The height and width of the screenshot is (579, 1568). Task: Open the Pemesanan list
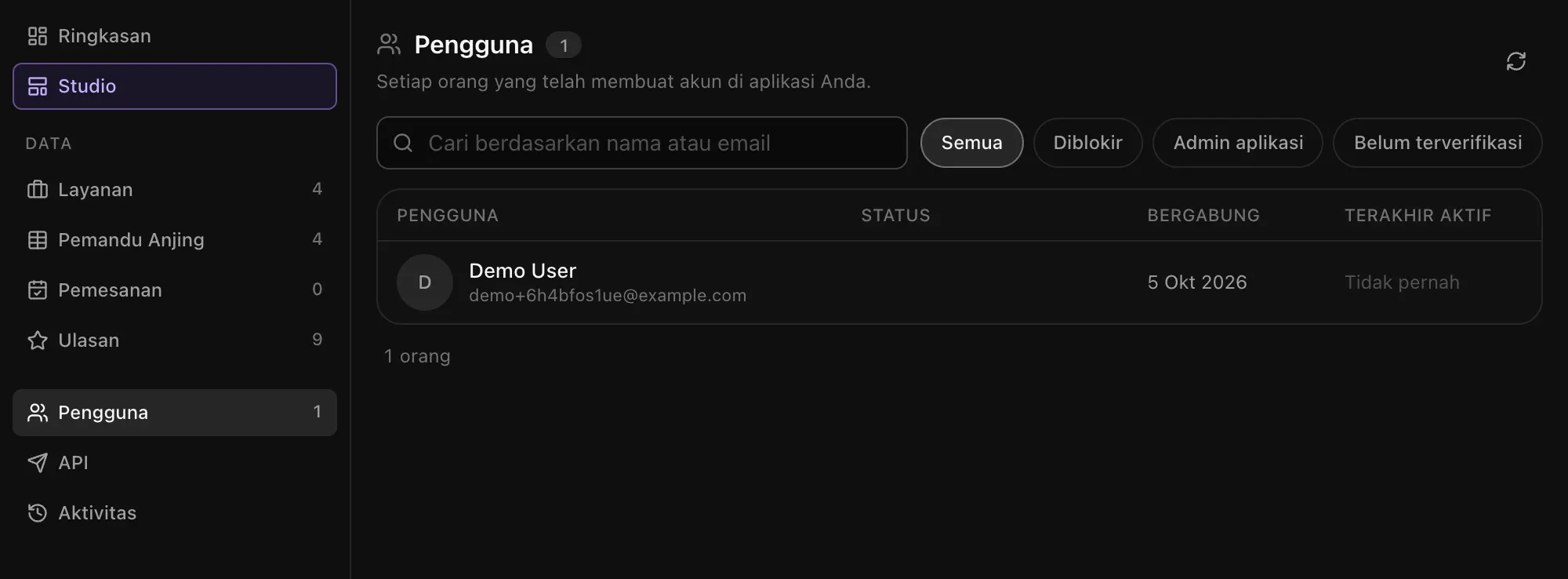click(175, 290)
